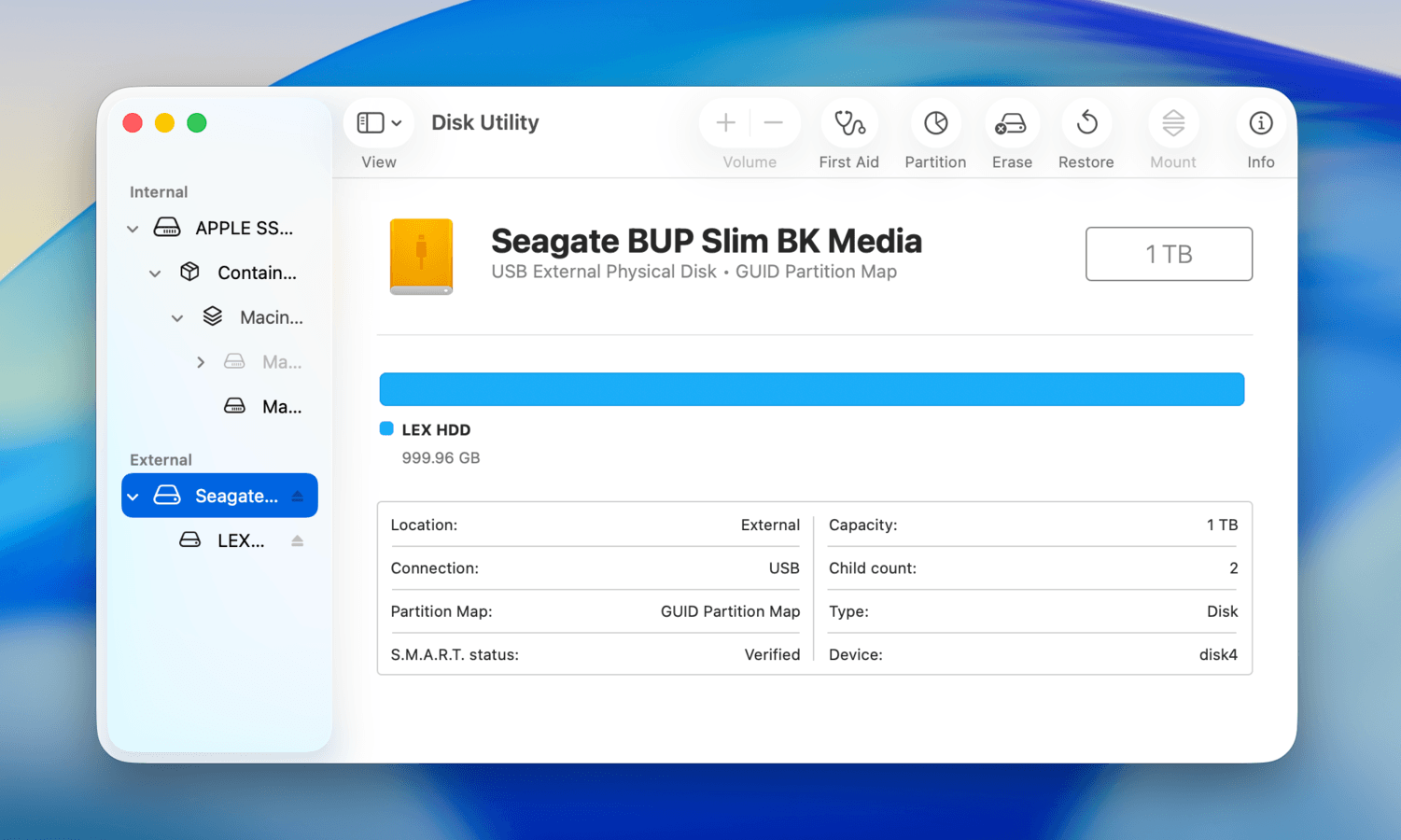This screenshot has width=1401, height=840.
Task: Click the LEX HDD blue legend swatch
Action: click(x=386, y=429)
